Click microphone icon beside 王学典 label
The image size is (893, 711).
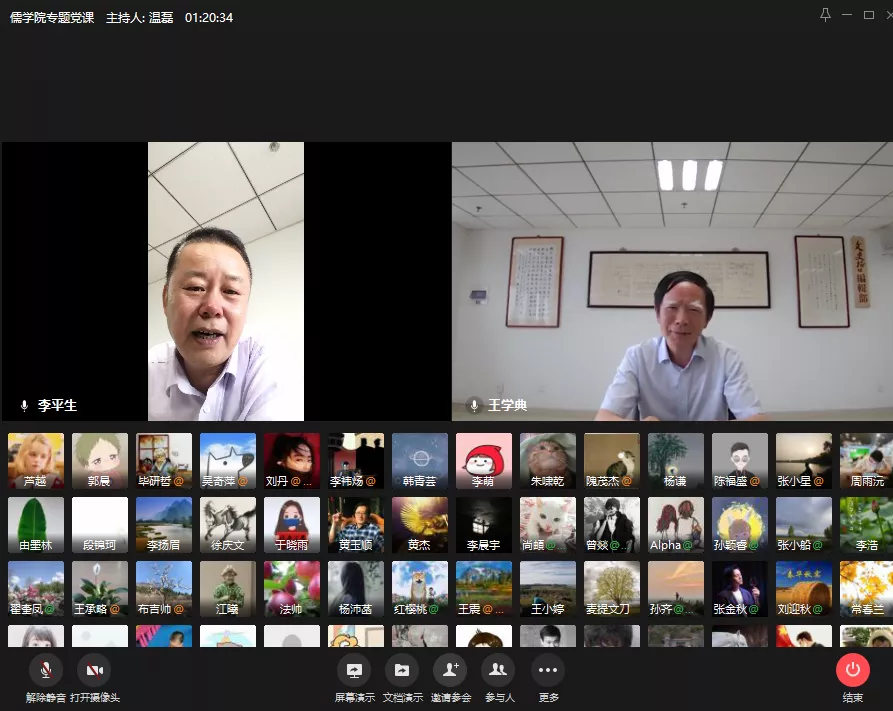pos(475,406)
